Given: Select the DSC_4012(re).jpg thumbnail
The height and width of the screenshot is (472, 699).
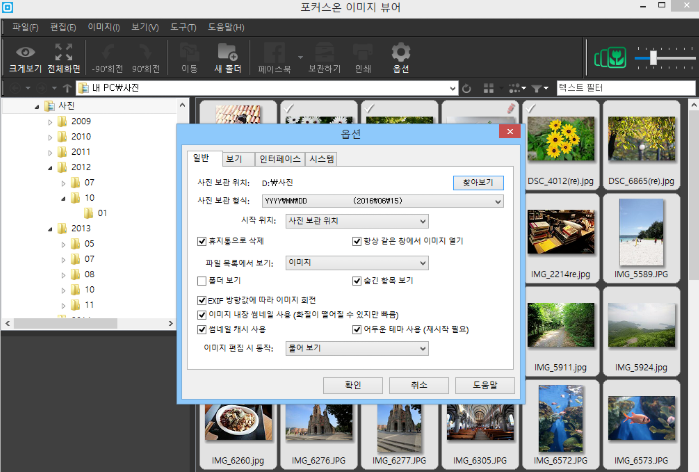Looking at the screenshot, I should tap(561, 145).
